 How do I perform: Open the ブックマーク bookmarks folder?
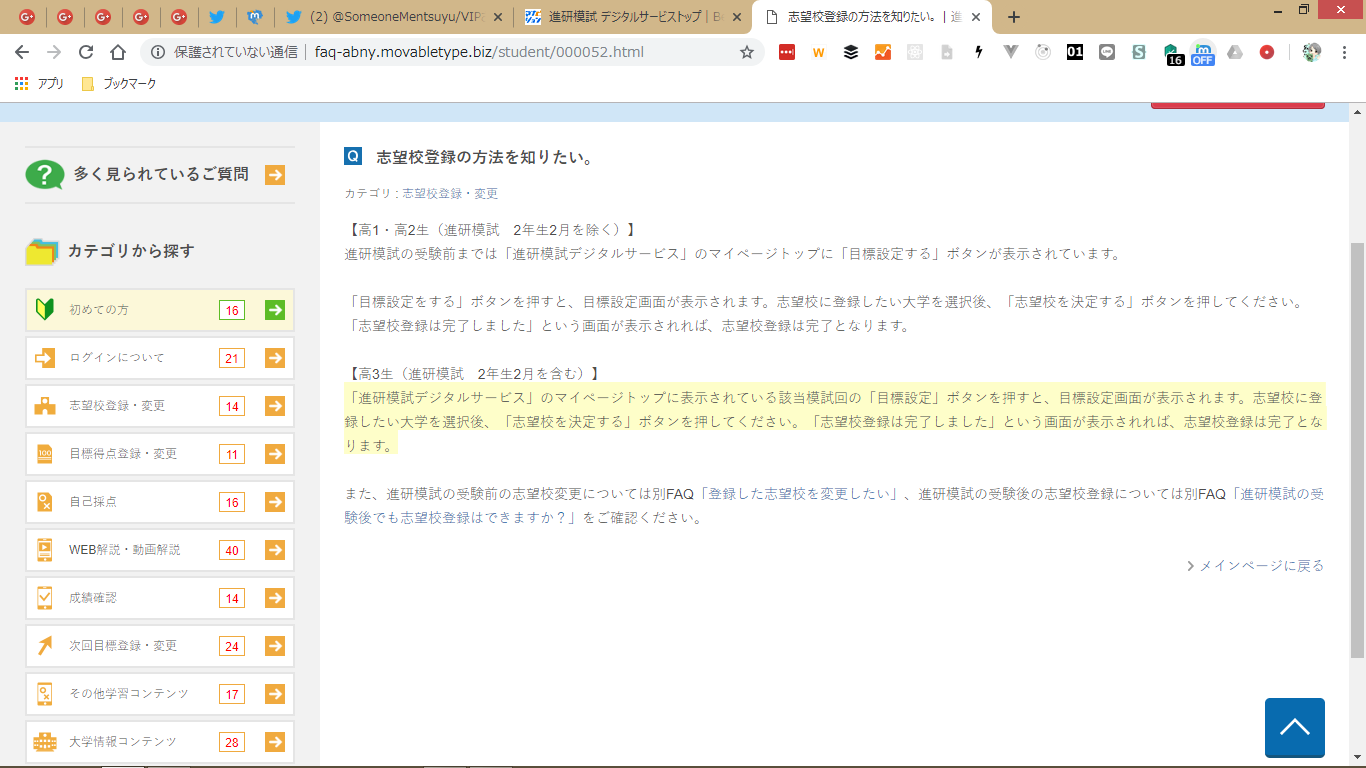coord(118,84)
